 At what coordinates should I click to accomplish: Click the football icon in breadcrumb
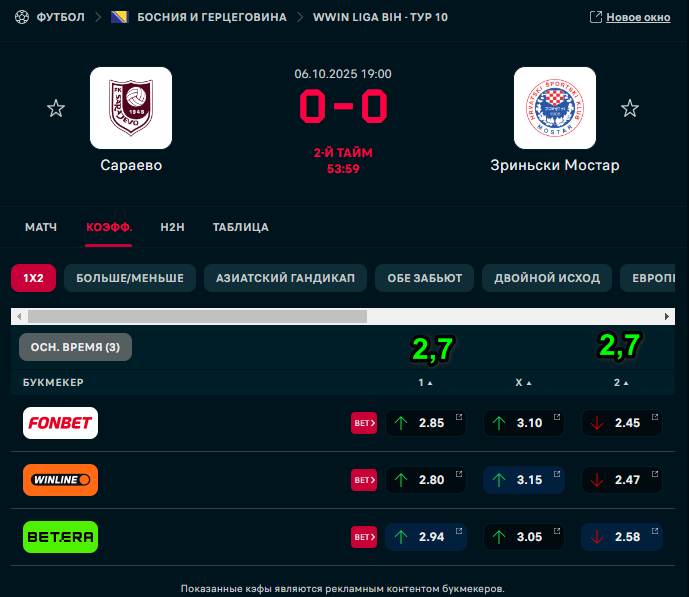click(21, 17)
